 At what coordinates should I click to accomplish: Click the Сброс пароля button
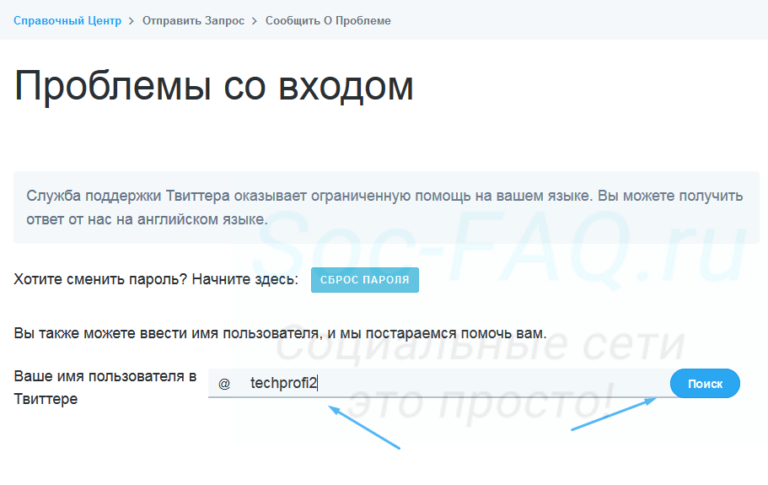(x=365, y=280)
